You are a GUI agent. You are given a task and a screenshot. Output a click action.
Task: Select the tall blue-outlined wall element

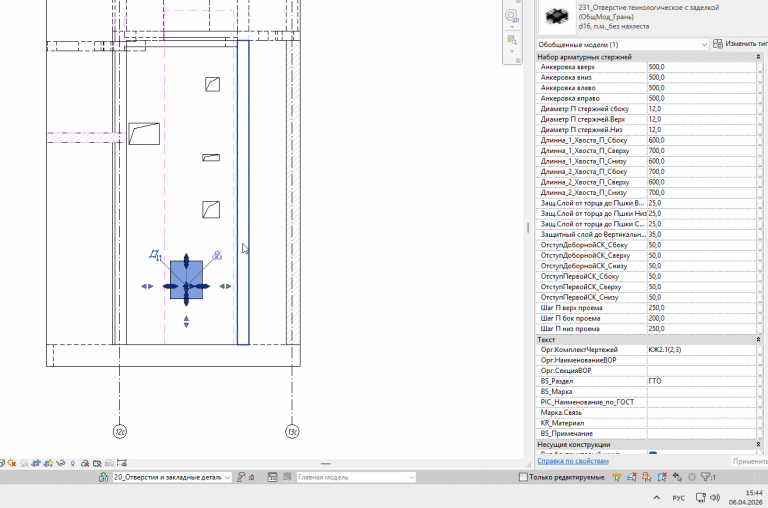243,192
